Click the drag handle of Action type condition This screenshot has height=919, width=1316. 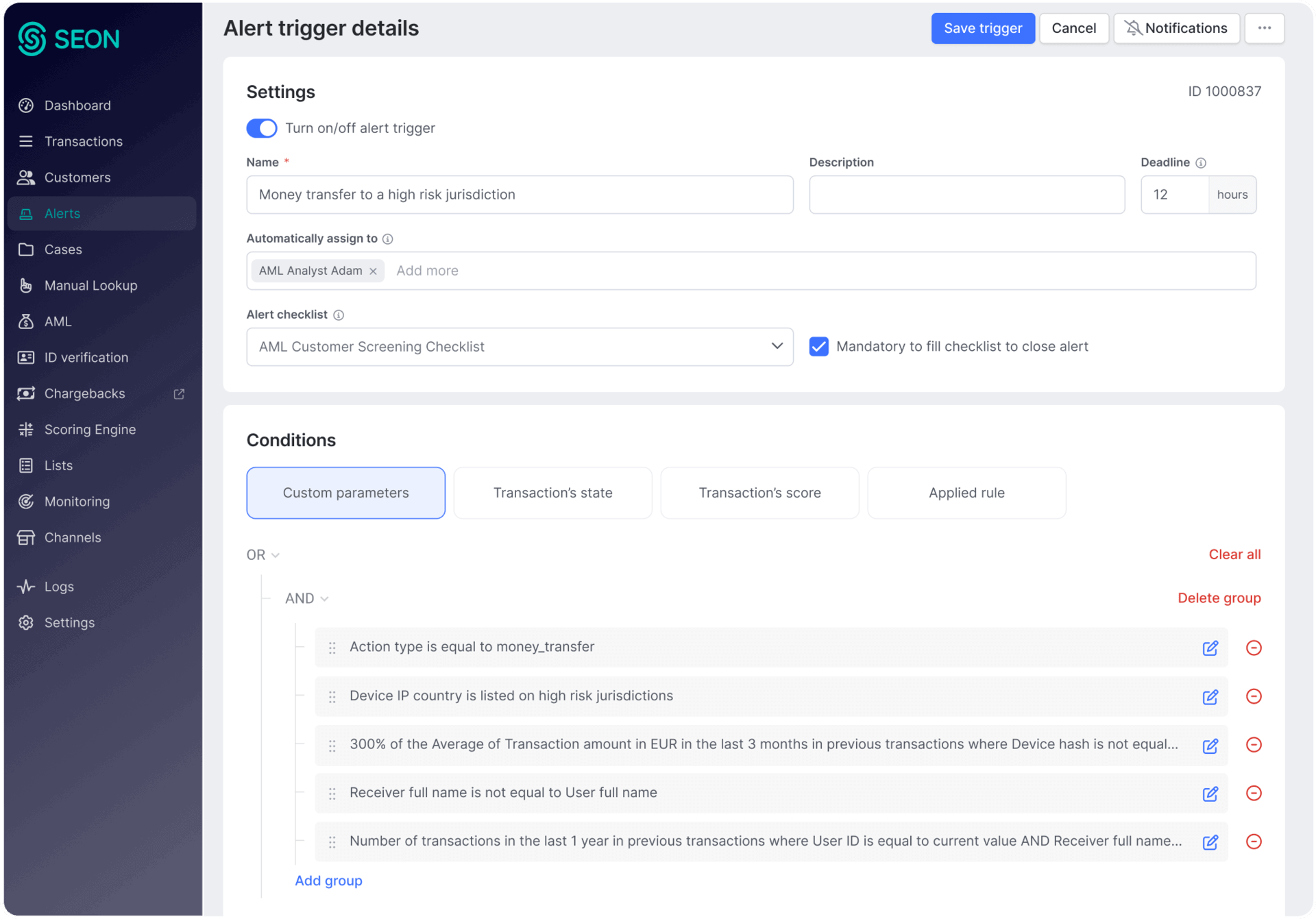coord(332,648)
